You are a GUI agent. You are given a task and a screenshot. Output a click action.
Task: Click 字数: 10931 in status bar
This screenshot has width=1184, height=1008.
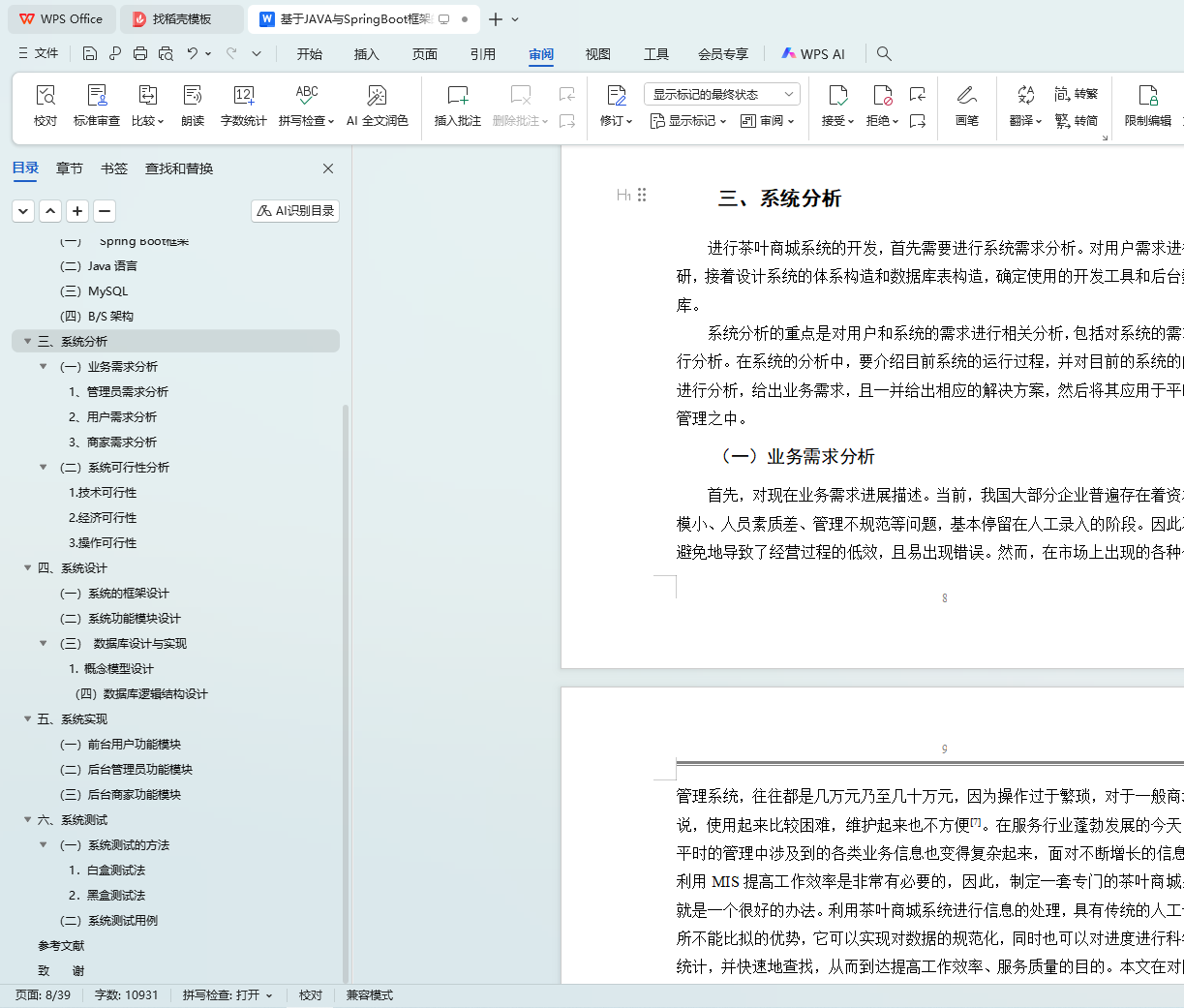pos(126,995)
